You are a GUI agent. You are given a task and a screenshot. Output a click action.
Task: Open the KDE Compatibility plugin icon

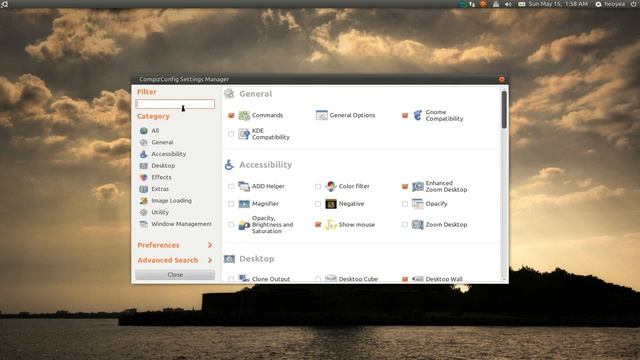[244, 134]
